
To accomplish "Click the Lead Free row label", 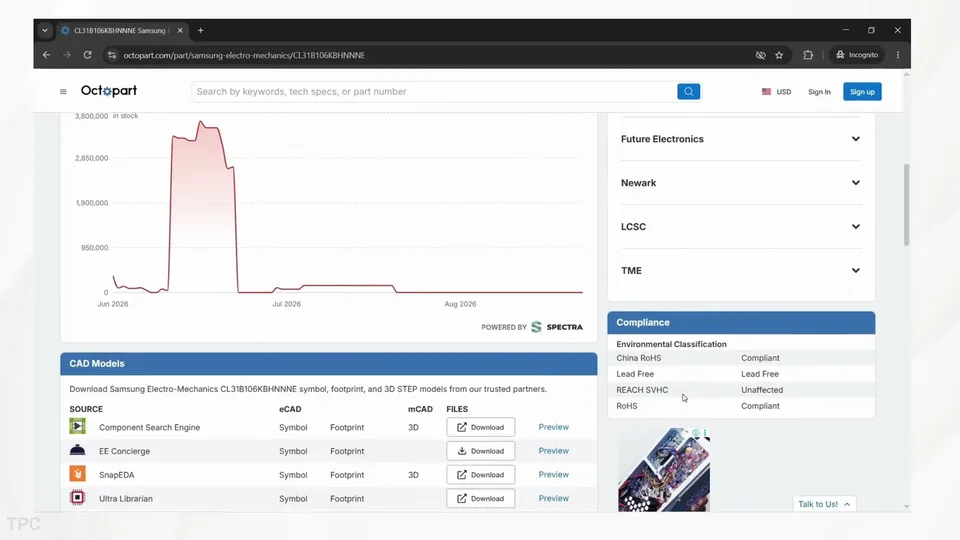I will (x=635, y=374).
